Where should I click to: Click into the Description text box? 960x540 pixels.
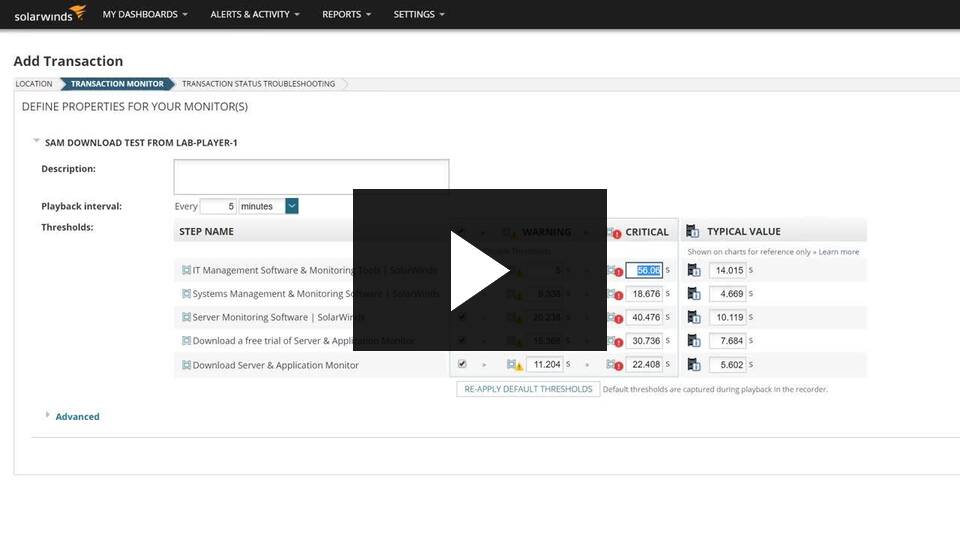311,177
